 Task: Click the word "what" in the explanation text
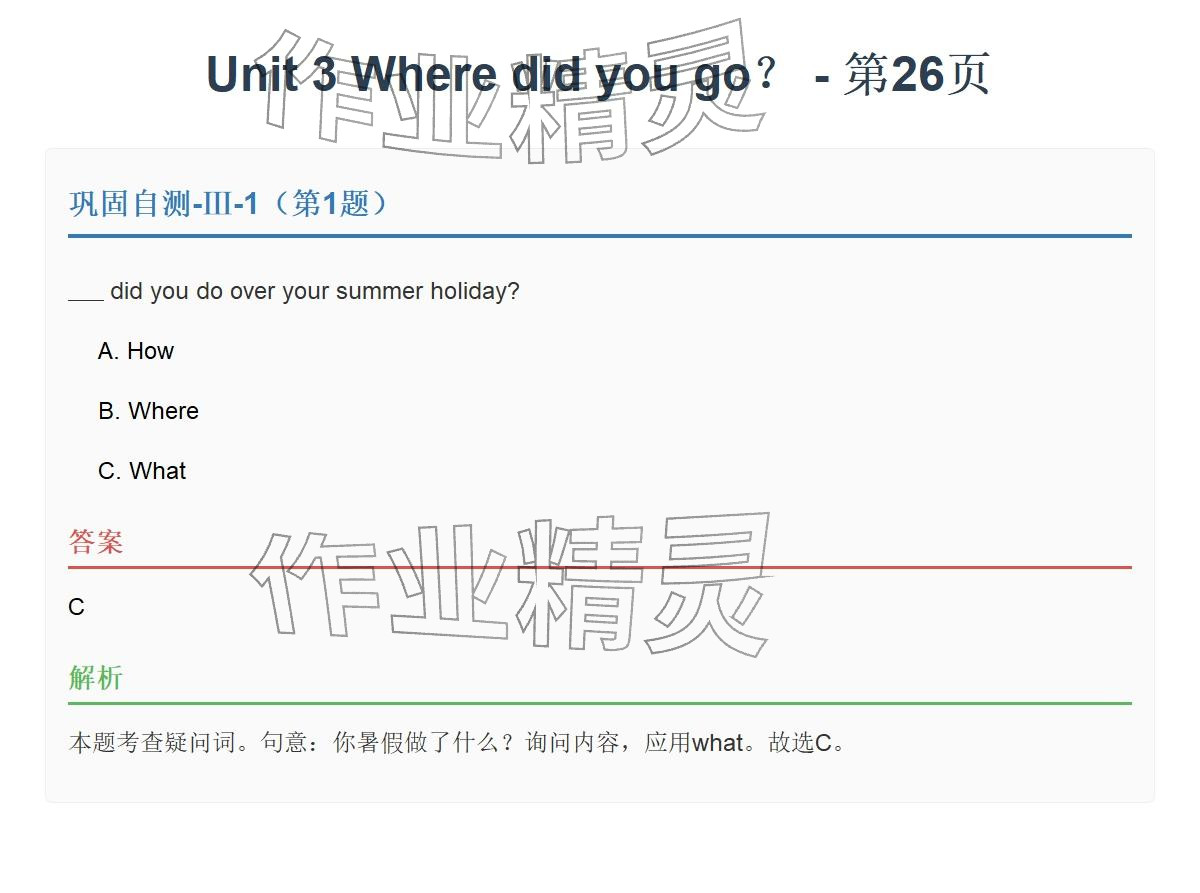(x=718, y=743)
